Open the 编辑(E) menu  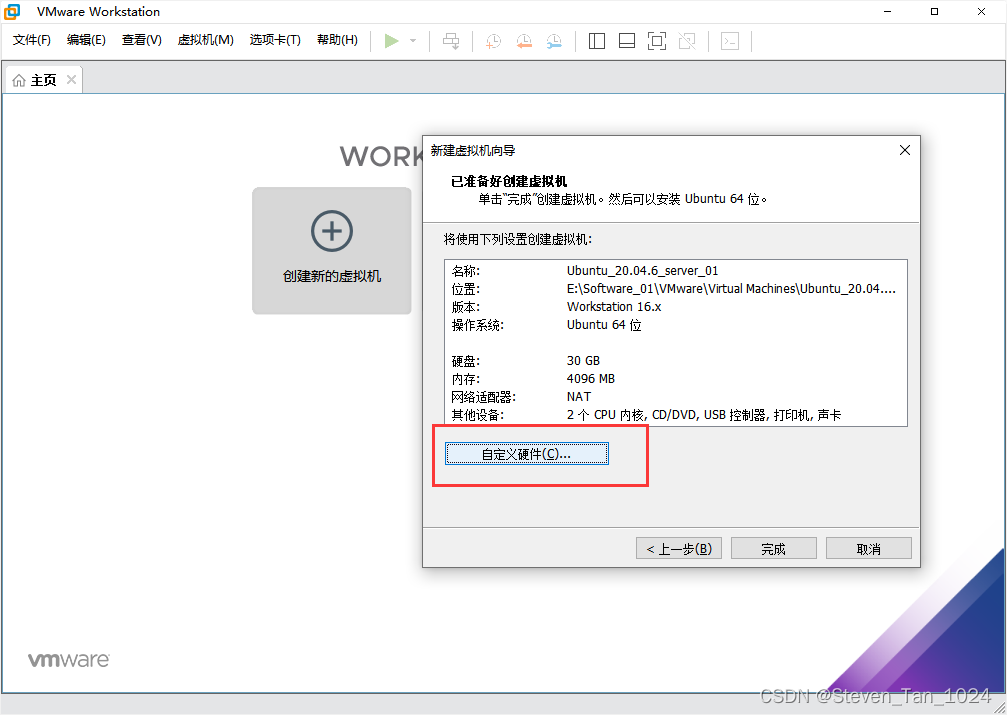86,40
